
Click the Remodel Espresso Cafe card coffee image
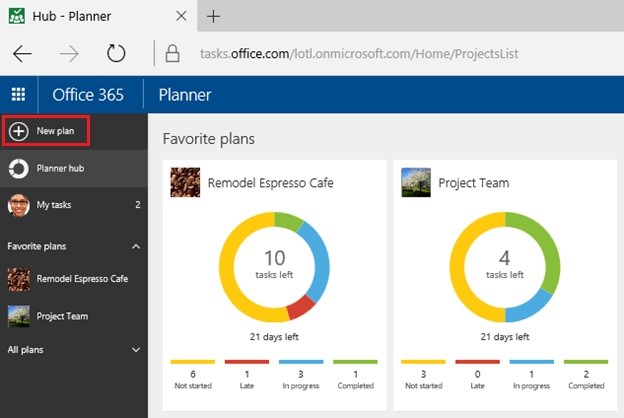click(185, 182)
